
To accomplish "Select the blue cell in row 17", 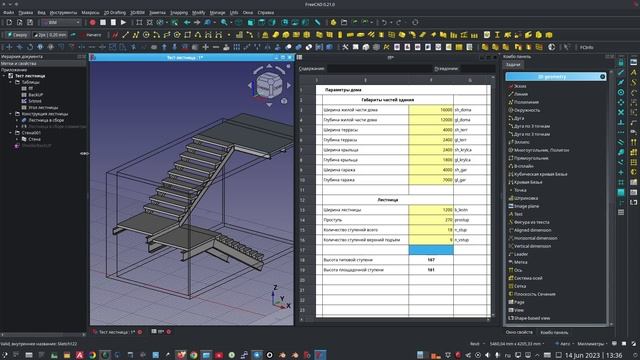I will [x=431, y=250].
